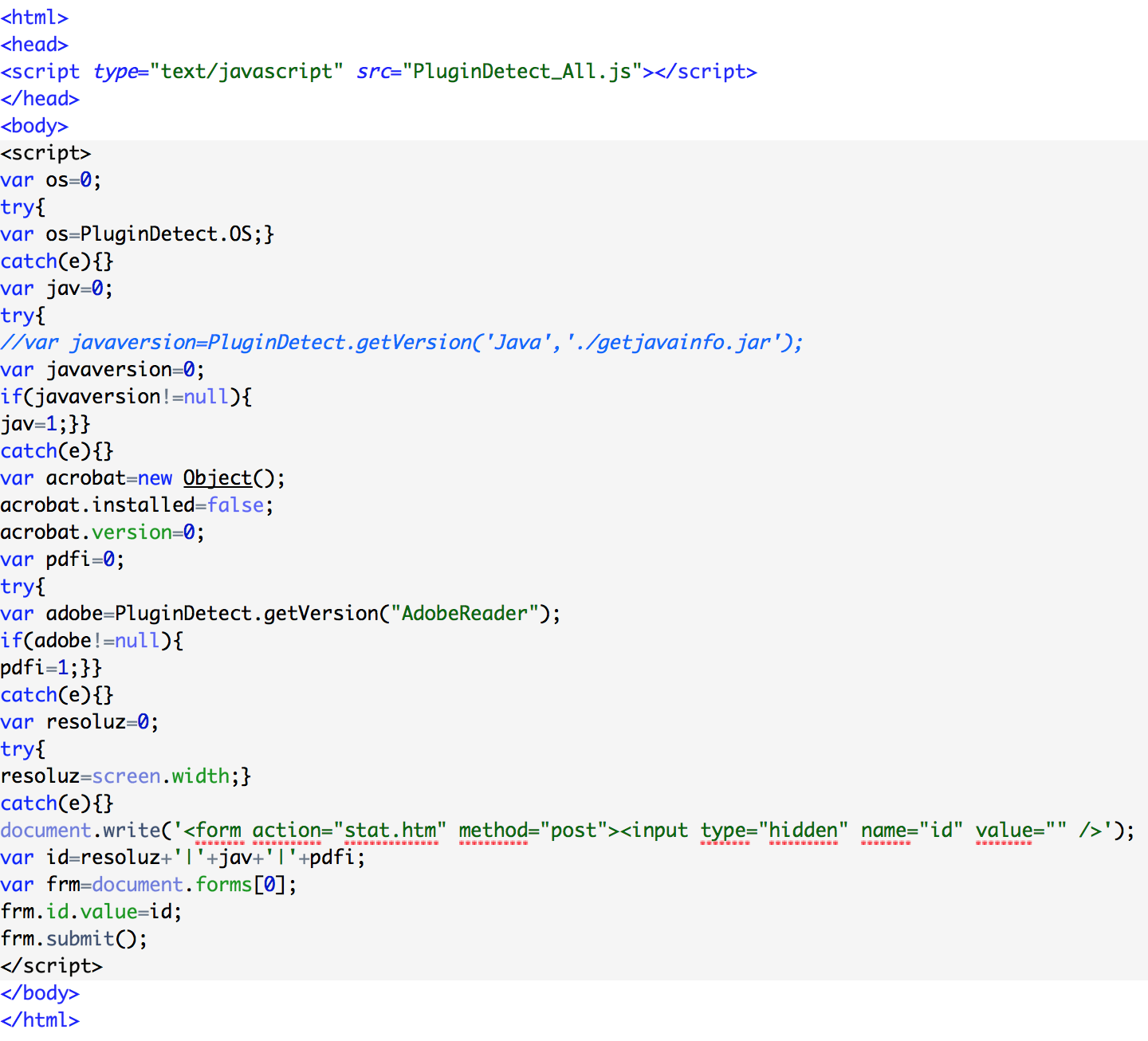Click the commented-out getjavainfo.jar line

point(399,342)
